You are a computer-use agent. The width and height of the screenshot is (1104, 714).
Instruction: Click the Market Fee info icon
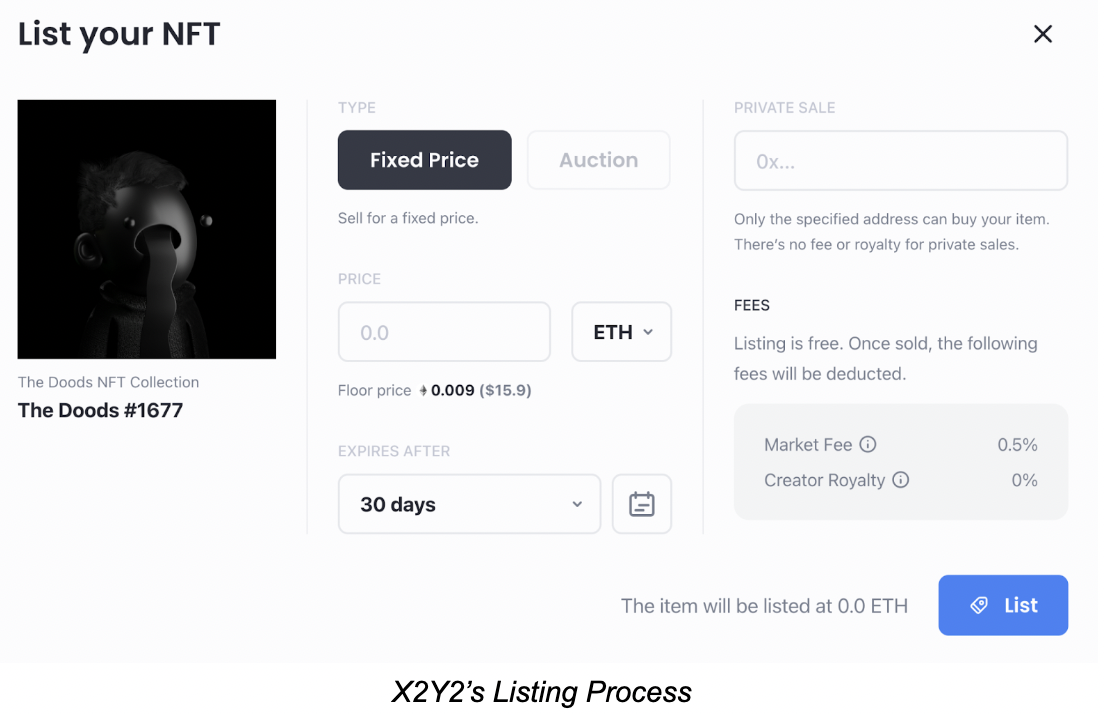click(868, 444)
